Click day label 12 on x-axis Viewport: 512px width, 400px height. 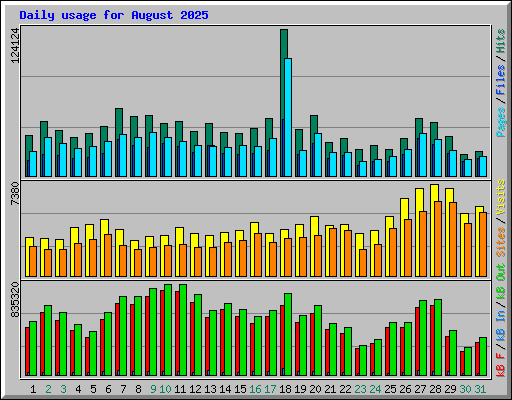tap(195, 389)
